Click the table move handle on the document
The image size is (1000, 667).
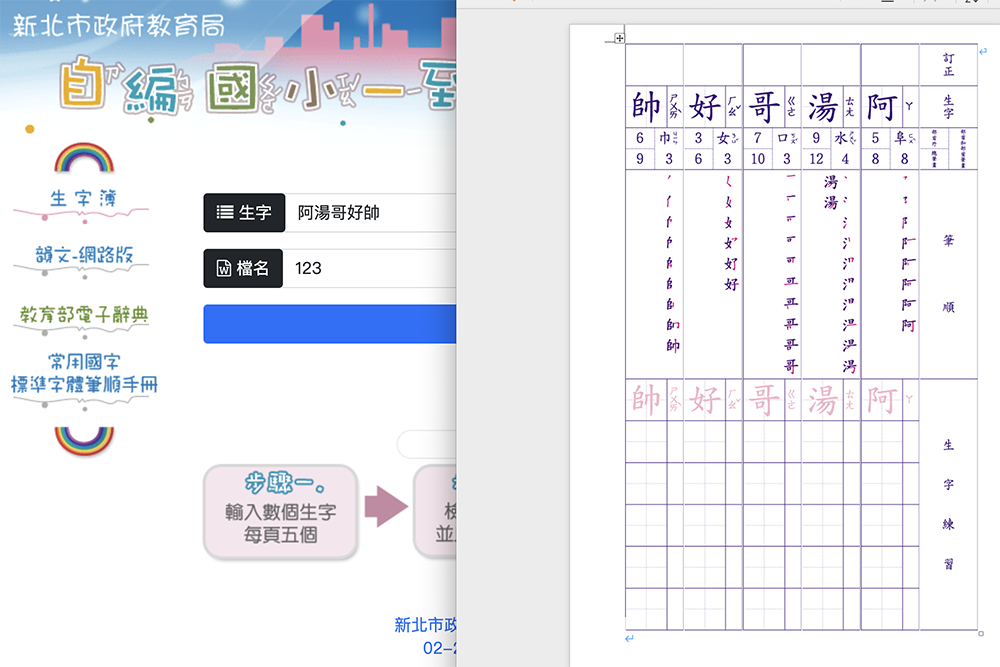point(619,38)
